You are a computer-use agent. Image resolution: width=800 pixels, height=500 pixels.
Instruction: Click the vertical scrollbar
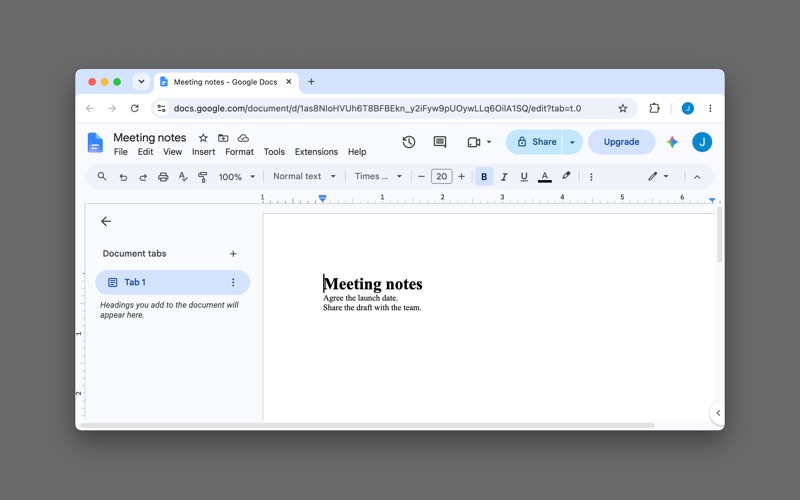[719, 235]
